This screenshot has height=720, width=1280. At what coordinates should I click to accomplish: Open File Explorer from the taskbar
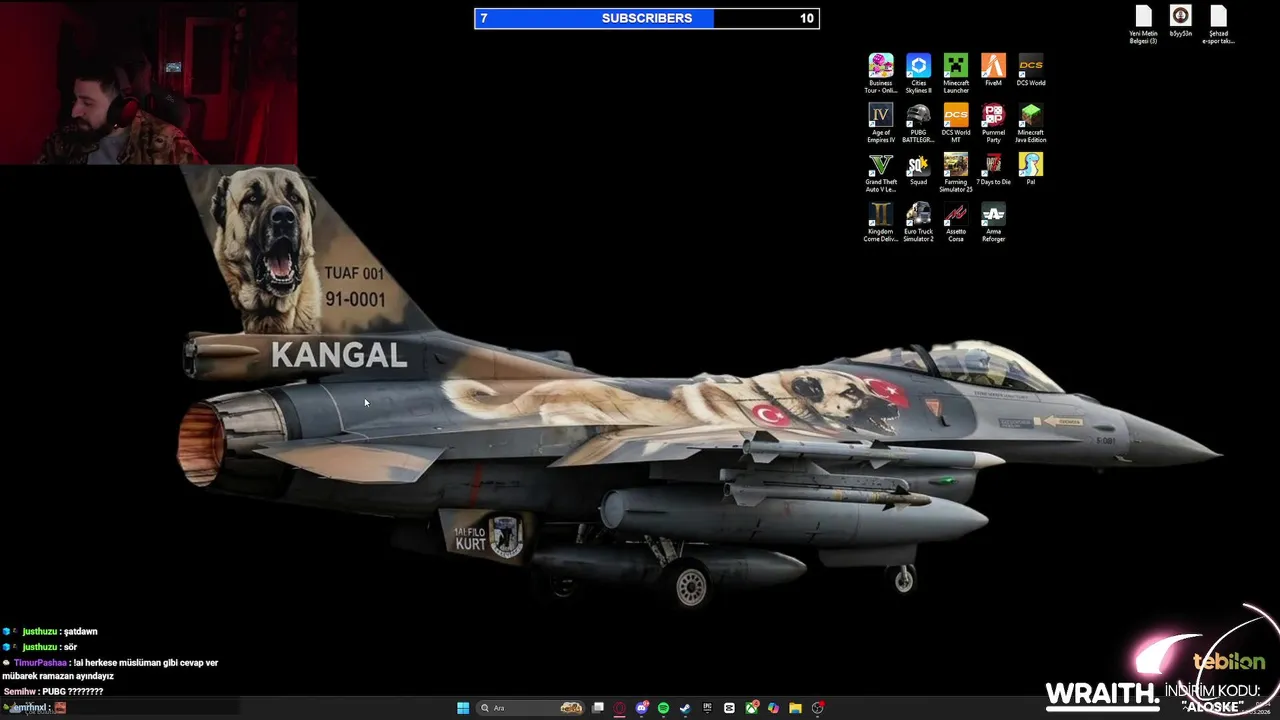[x=795, y=708]
